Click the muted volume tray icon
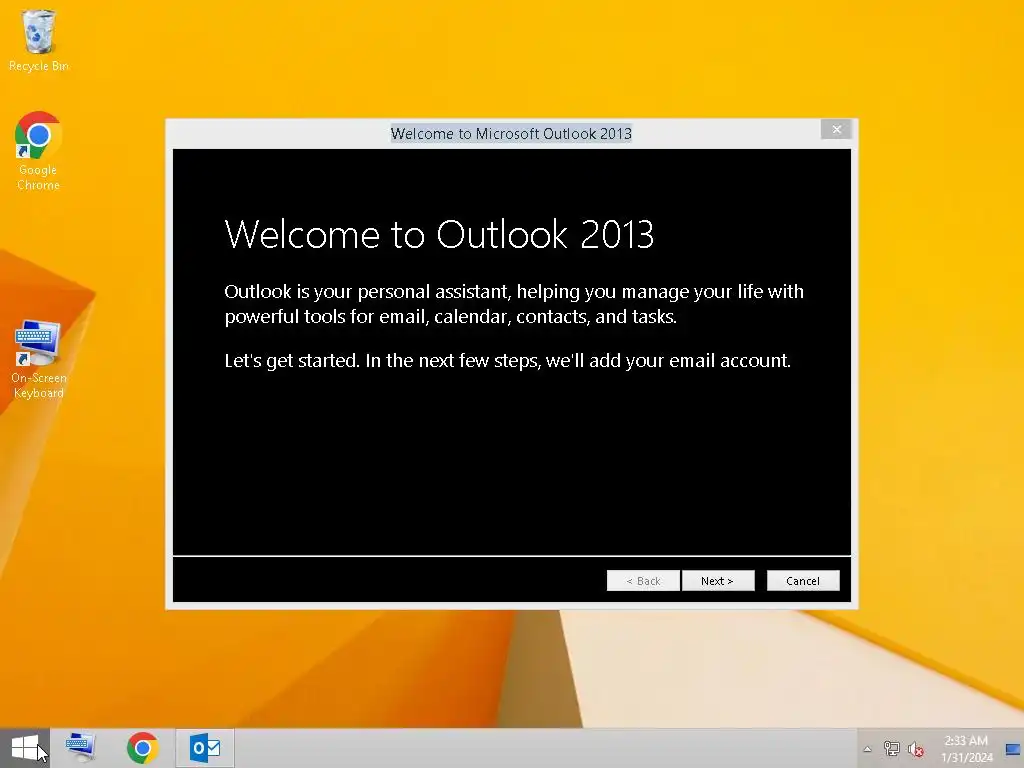 (916, 749)
